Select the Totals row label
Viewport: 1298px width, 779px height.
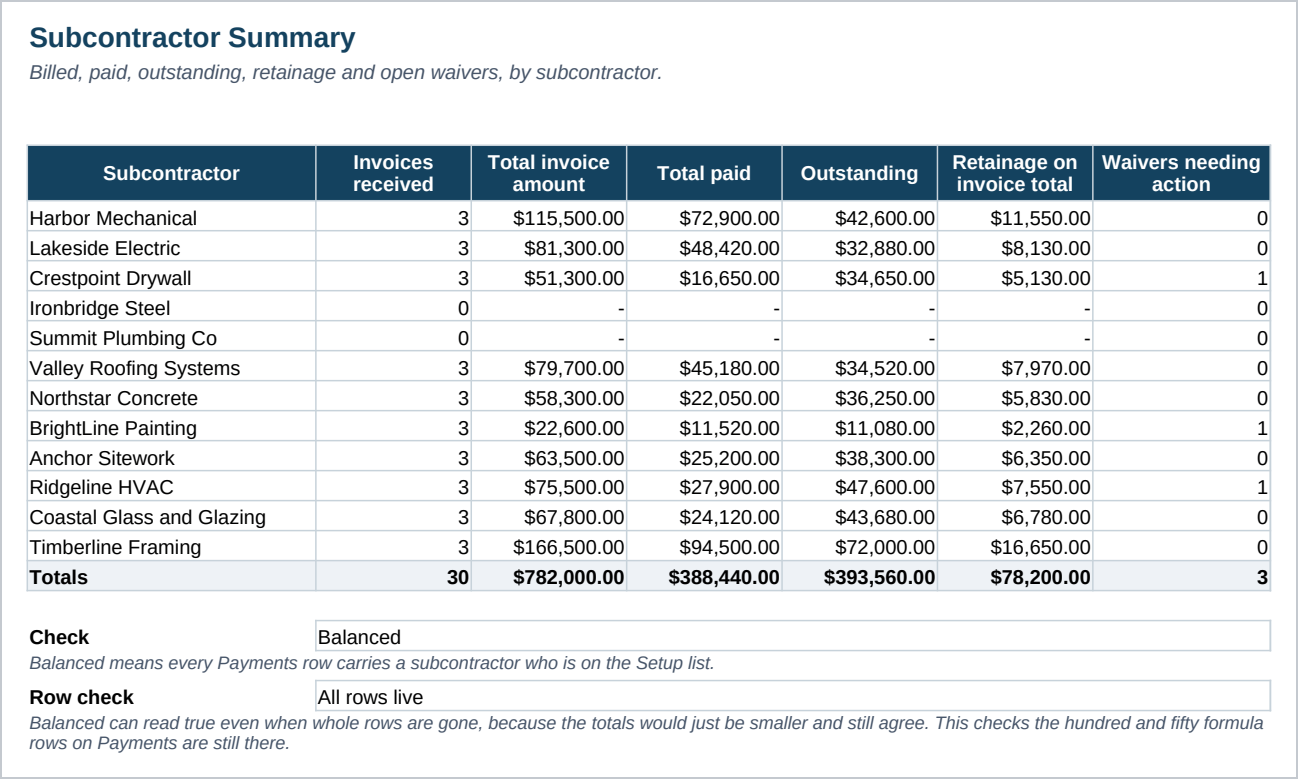pyautogui.click(x=171, y=577)
